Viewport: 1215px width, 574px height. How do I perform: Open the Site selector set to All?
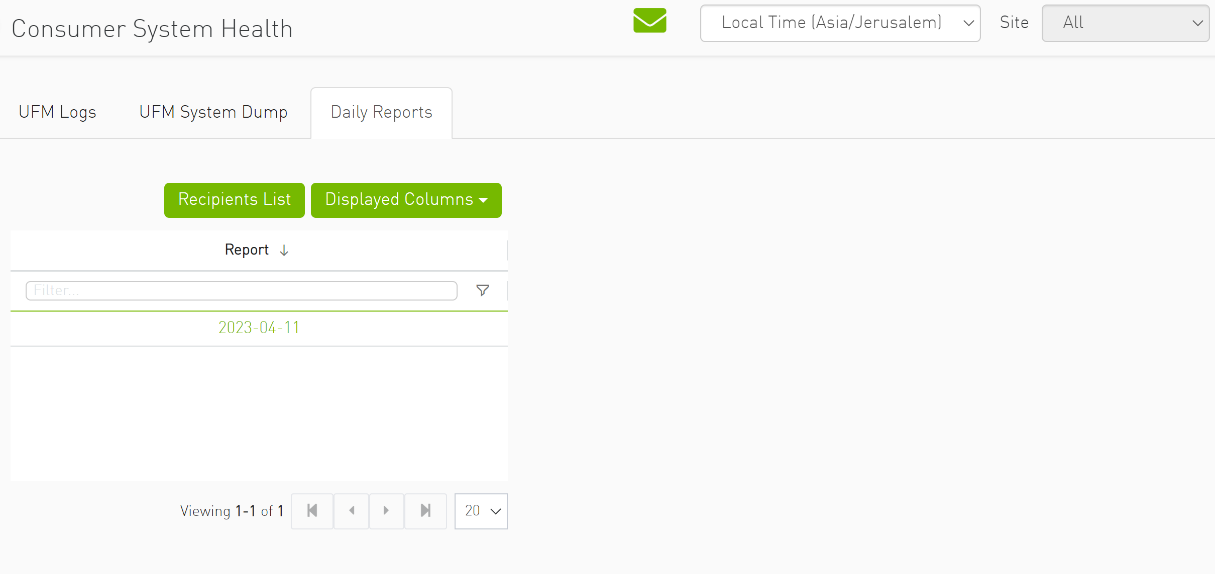(1125, 23)
